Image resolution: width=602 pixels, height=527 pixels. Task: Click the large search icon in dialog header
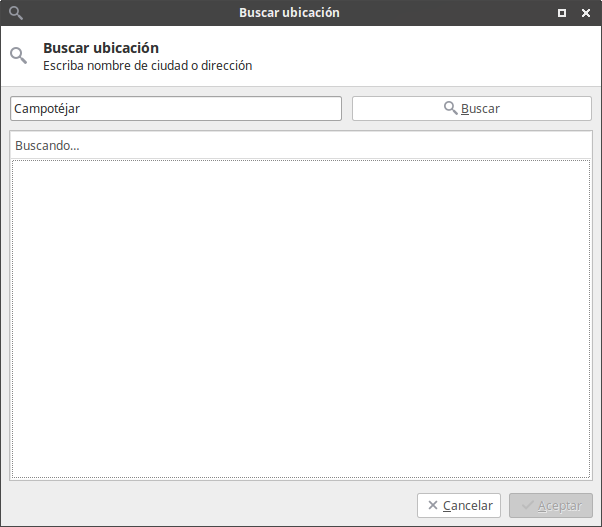click(18, 56)
